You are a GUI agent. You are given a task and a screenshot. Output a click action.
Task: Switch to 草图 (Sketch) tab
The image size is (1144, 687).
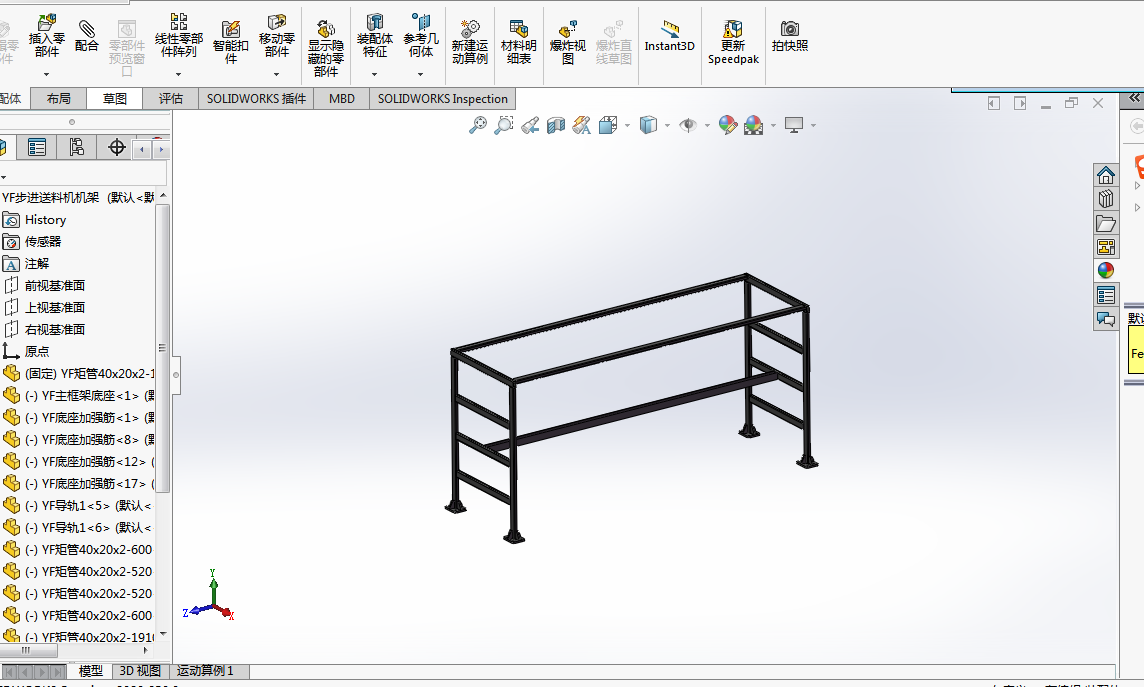point(115,98)
